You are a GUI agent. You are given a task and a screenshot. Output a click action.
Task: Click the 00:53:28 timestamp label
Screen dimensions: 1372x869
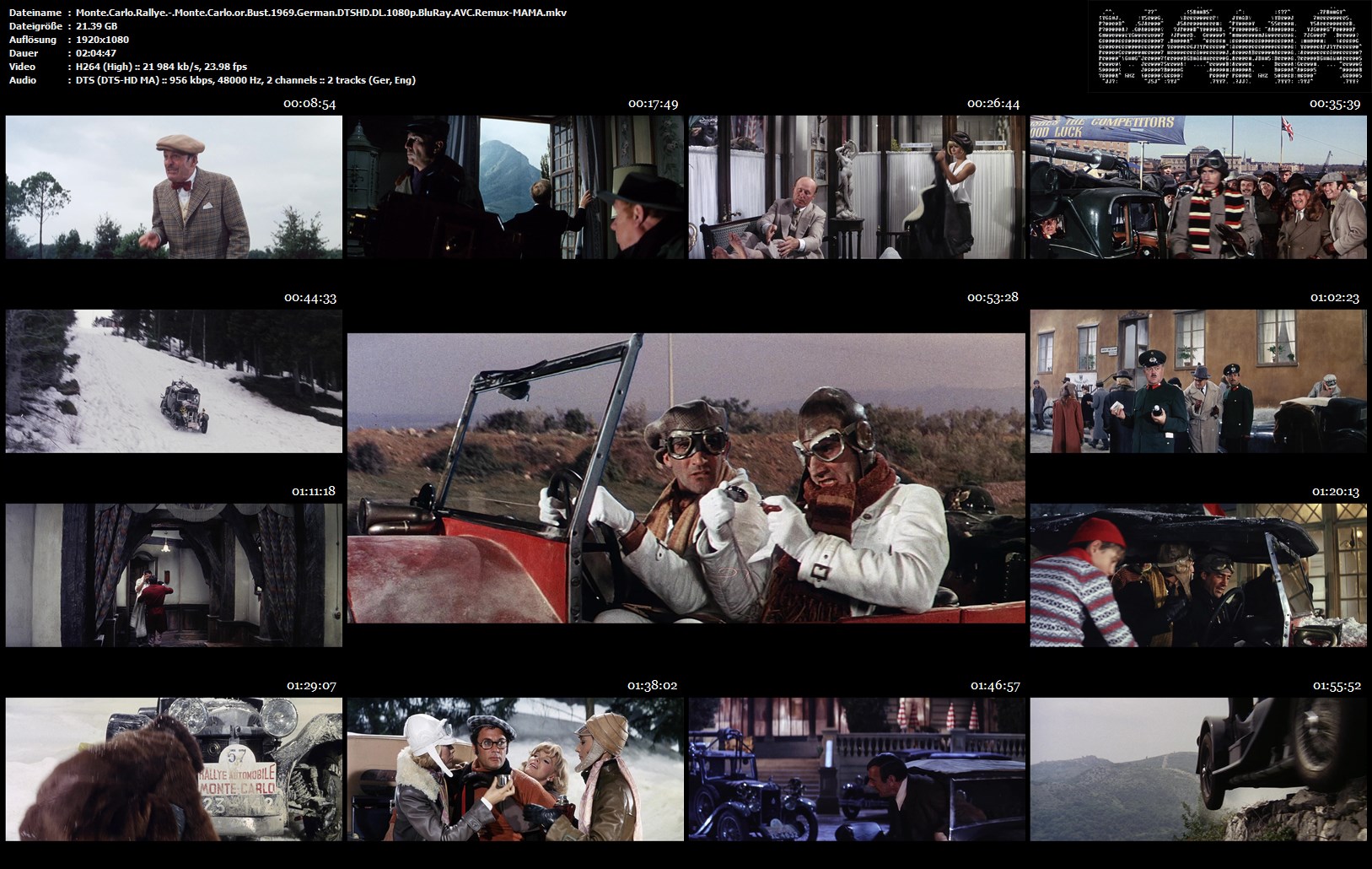(993, 297)
